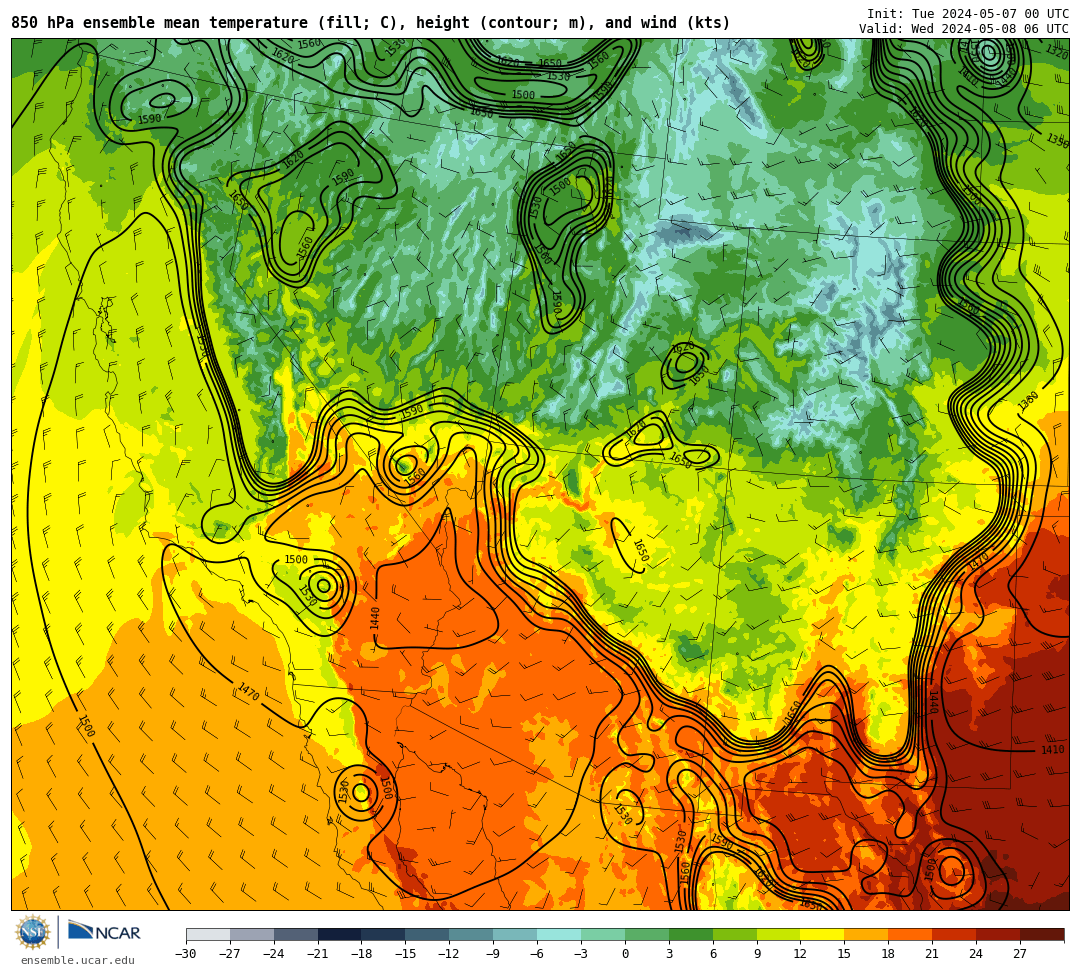Select the Init: Tue 2024-05-07 00 UTC text
Image resolution: width=1080 pixels, height=973 pixels.
(968, 13)
